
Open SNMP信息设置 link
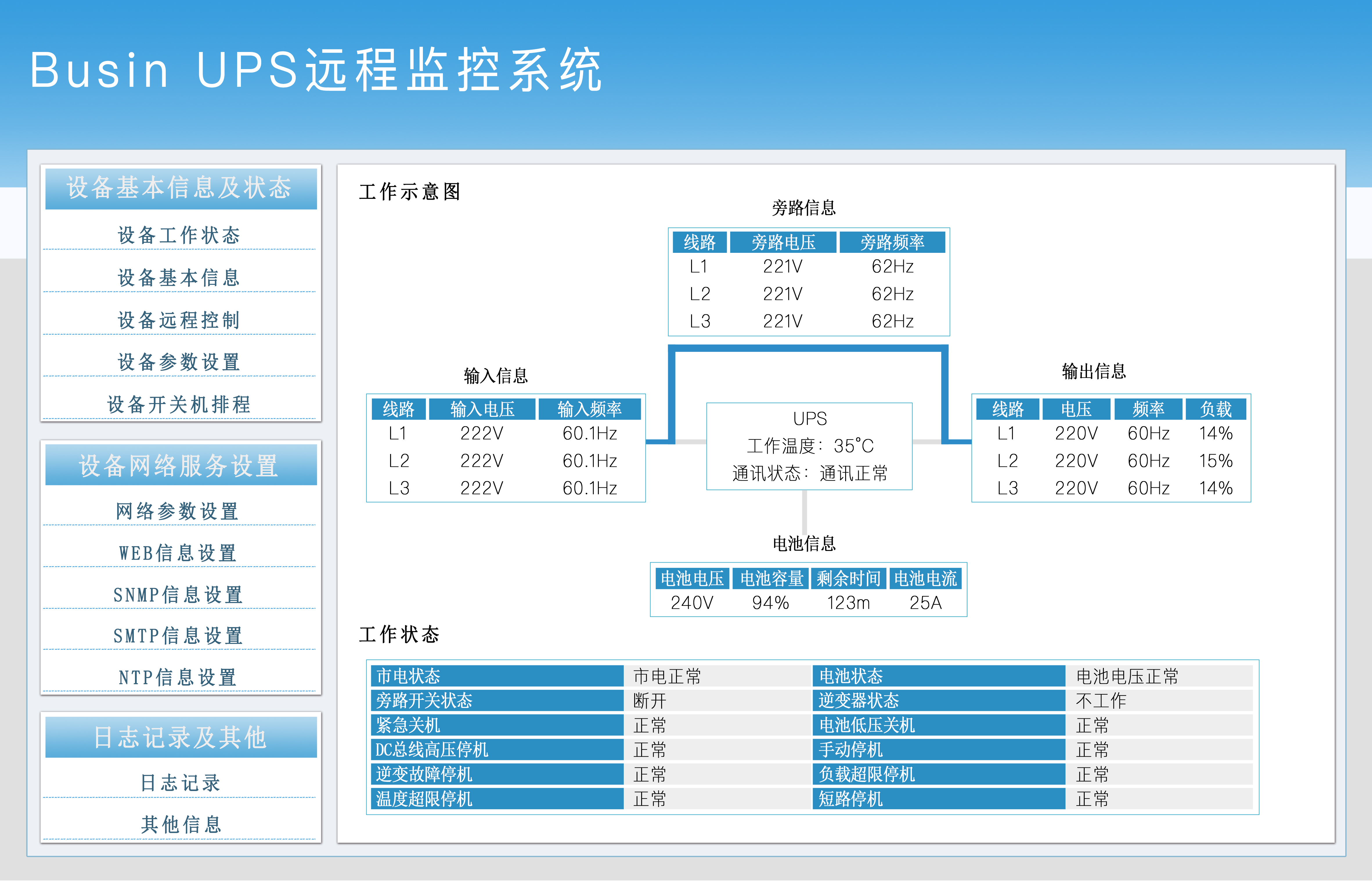point(178,594)
